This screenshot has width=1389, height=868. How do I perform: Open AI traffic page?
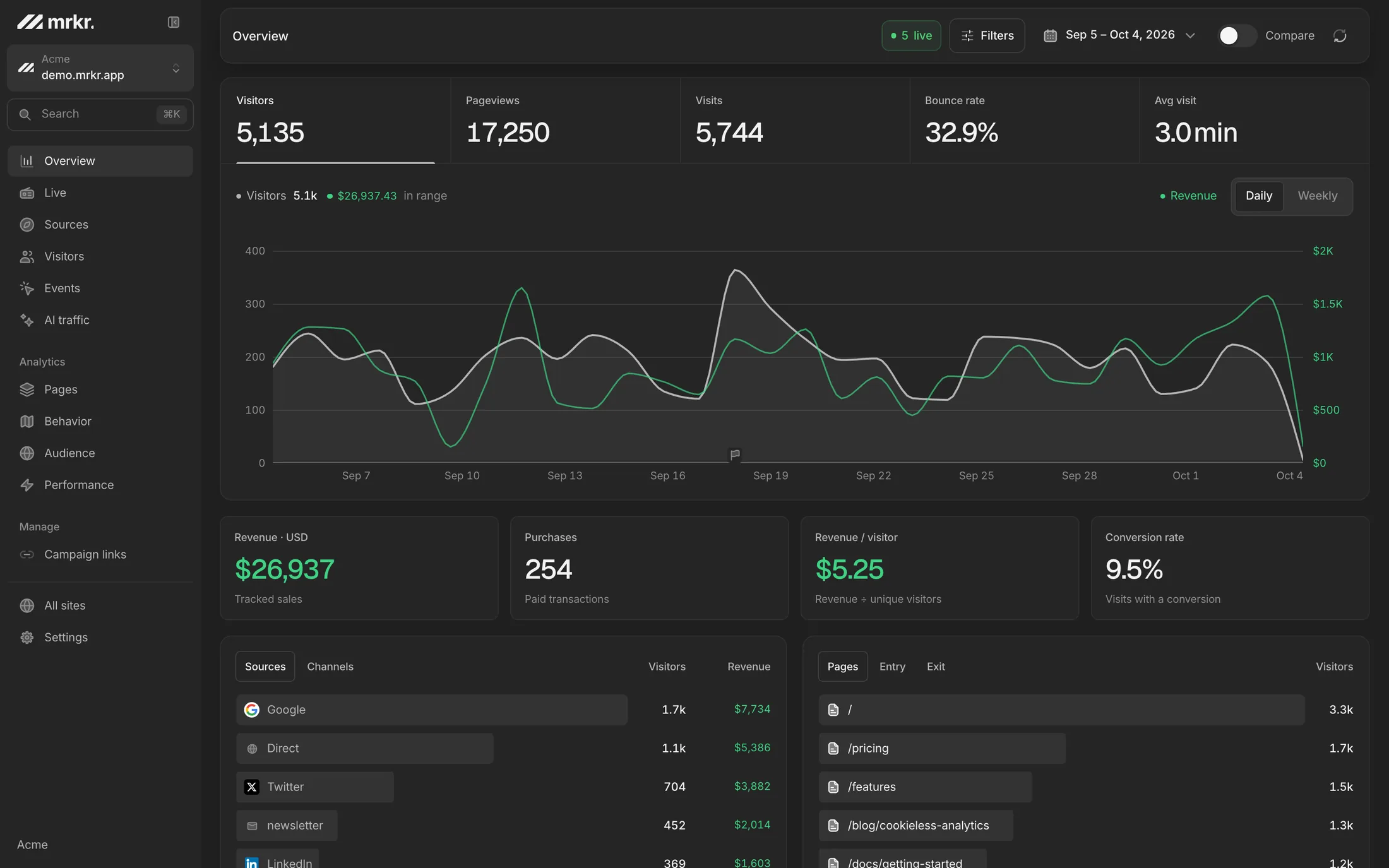click(100, 320)
